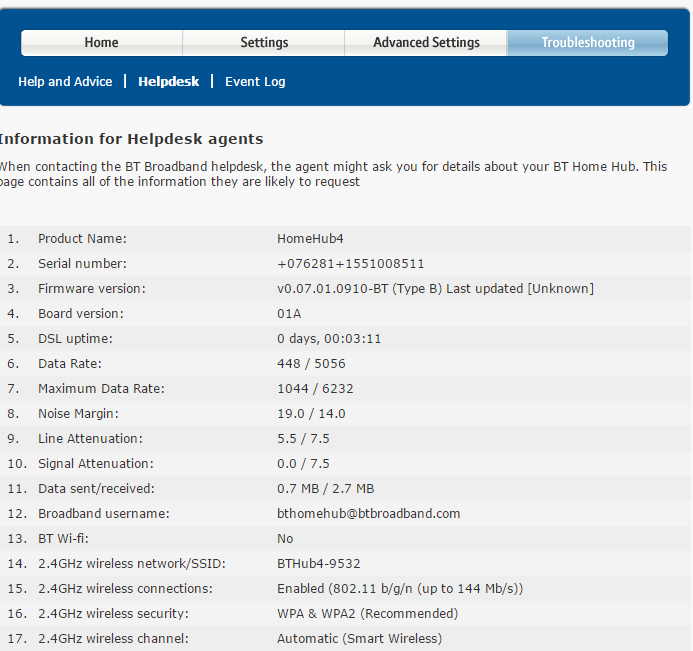Click value 0.7 MB / 2.7 MB
693x651 pixels.
pyautogui.click(x=326, y=488)
